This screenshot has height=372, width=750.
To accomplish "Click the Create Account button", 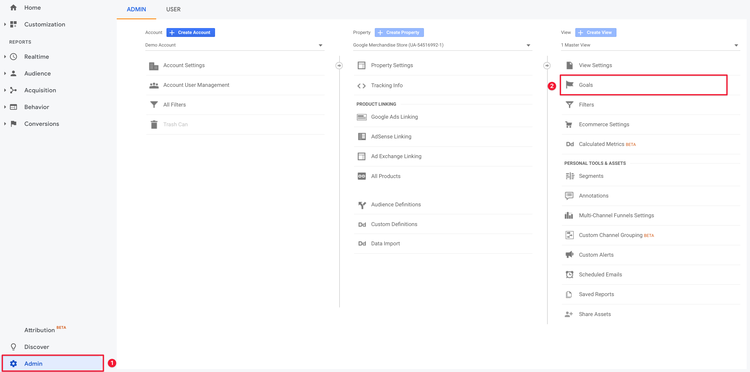I will 191,33.
